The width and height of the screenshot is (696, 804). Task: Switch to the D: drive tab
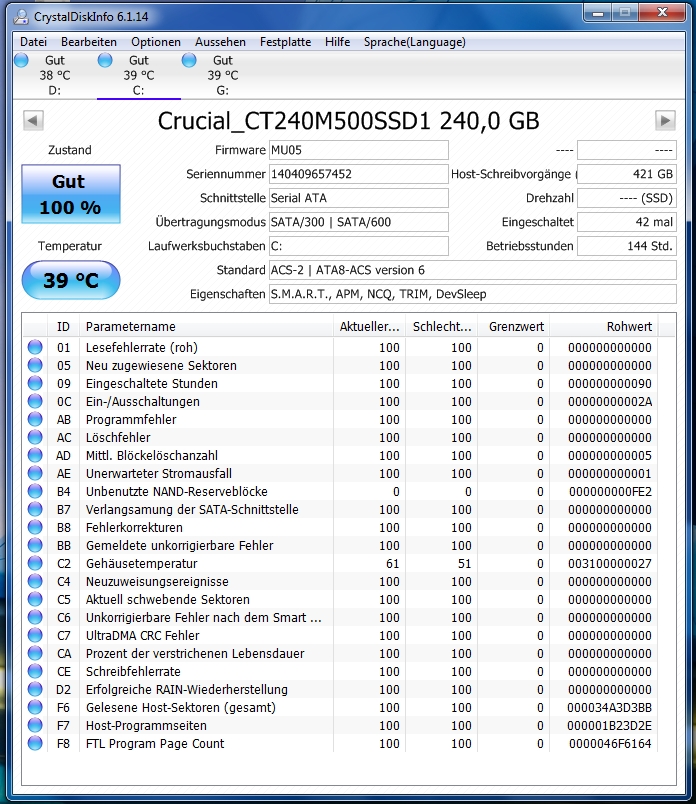click(x=54, y=75)
